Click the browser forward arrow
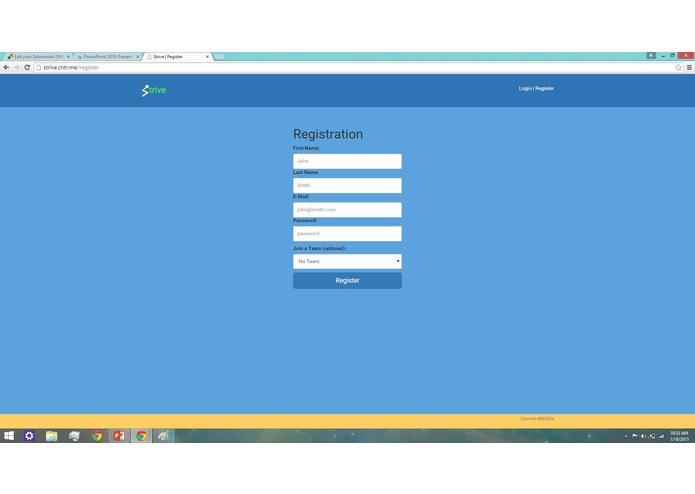The height and width of the screenshot is (494, 695). coord(16,67)
